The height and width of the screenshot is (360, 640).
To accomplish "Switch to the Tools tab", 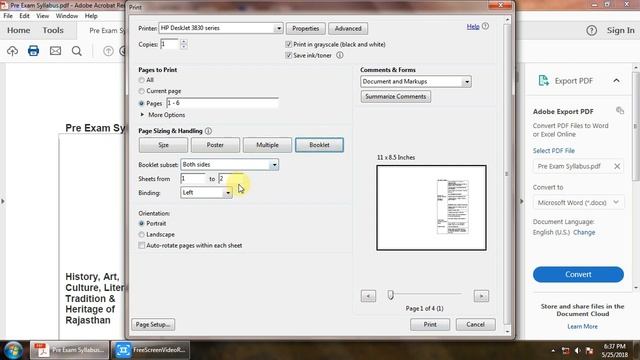I will pyautogui.click(x=53, y=30).
